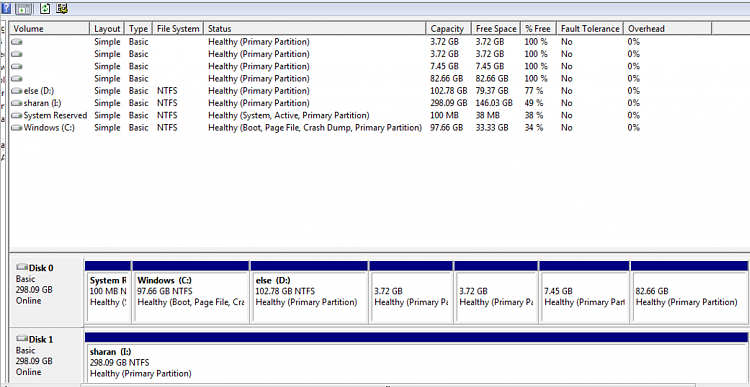Select the Windows (C:) partition block on Disk 0

(x=191, y=292)
